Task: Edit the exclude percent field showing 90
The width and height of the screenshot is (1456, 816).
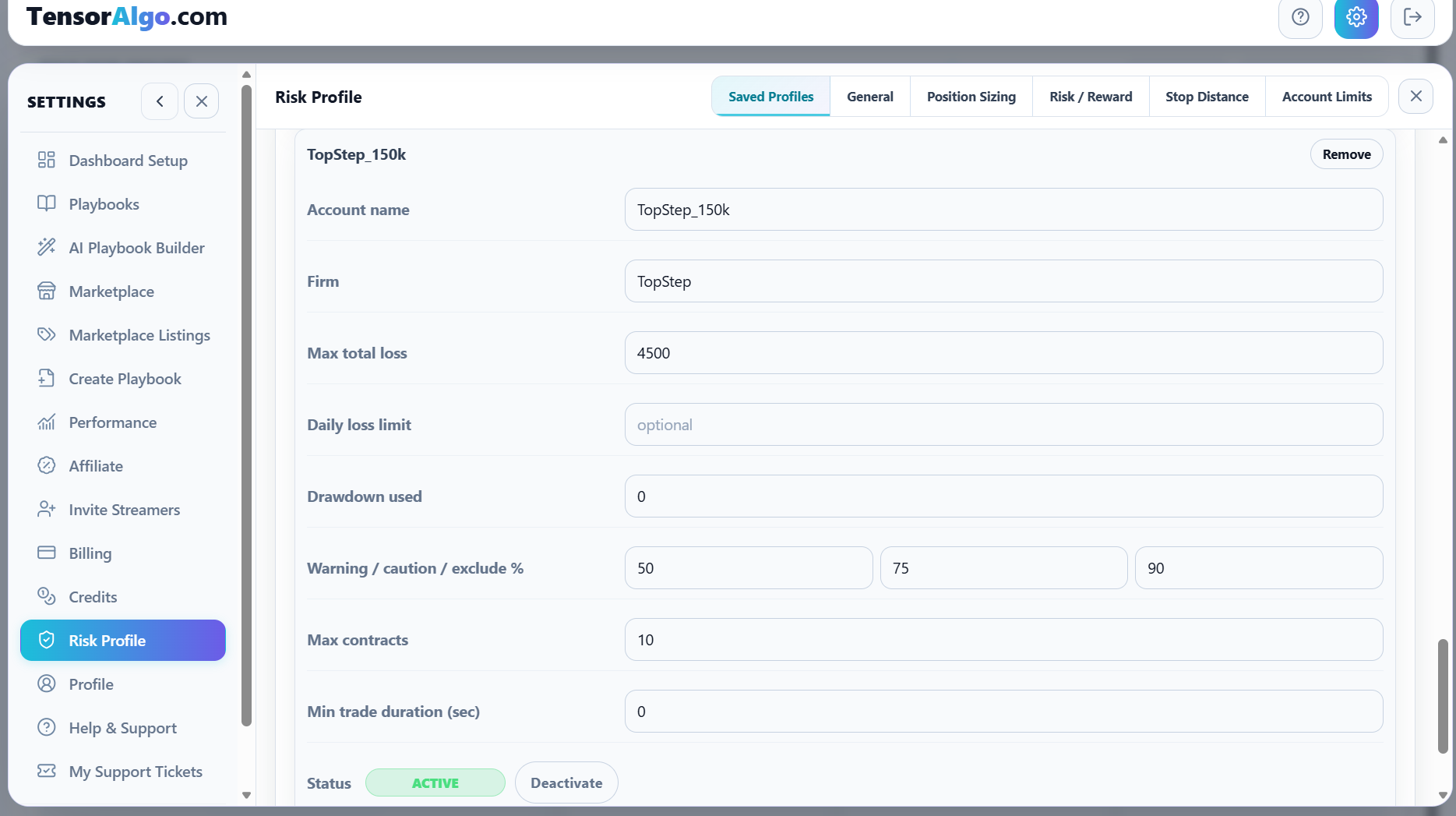Action: click(1259, 568)
